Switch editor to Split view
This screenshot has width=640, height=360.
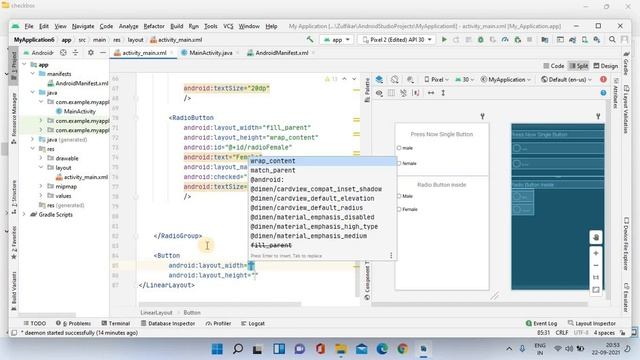579,66
